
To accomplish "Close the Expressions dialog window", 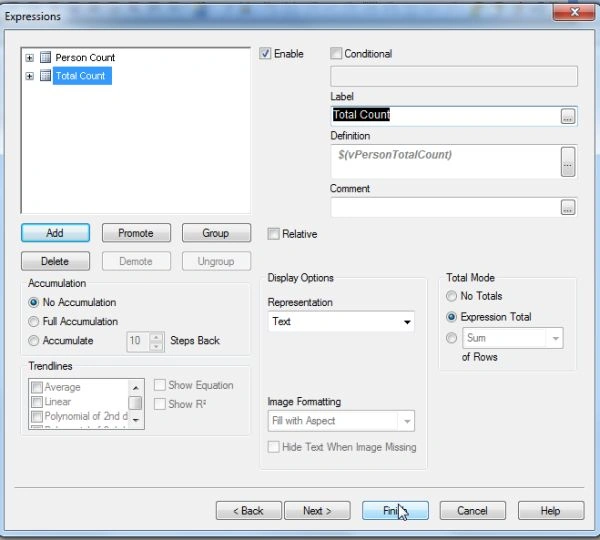I will [x=574, y=12].
